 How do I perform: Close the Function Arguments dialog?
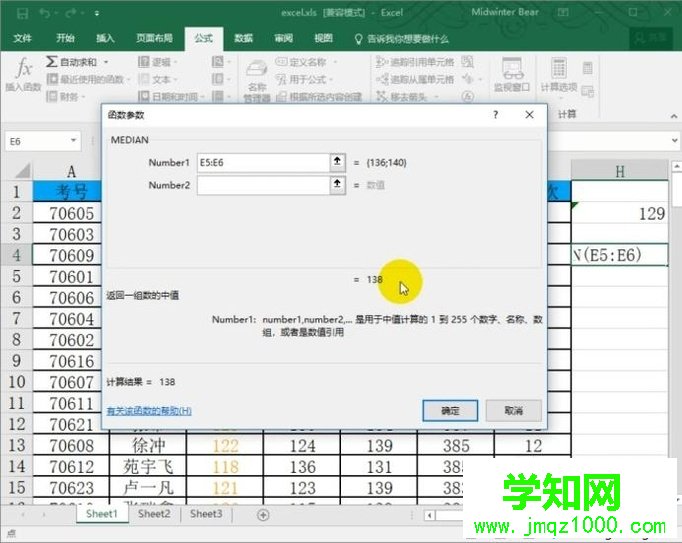tap(529, 114)
